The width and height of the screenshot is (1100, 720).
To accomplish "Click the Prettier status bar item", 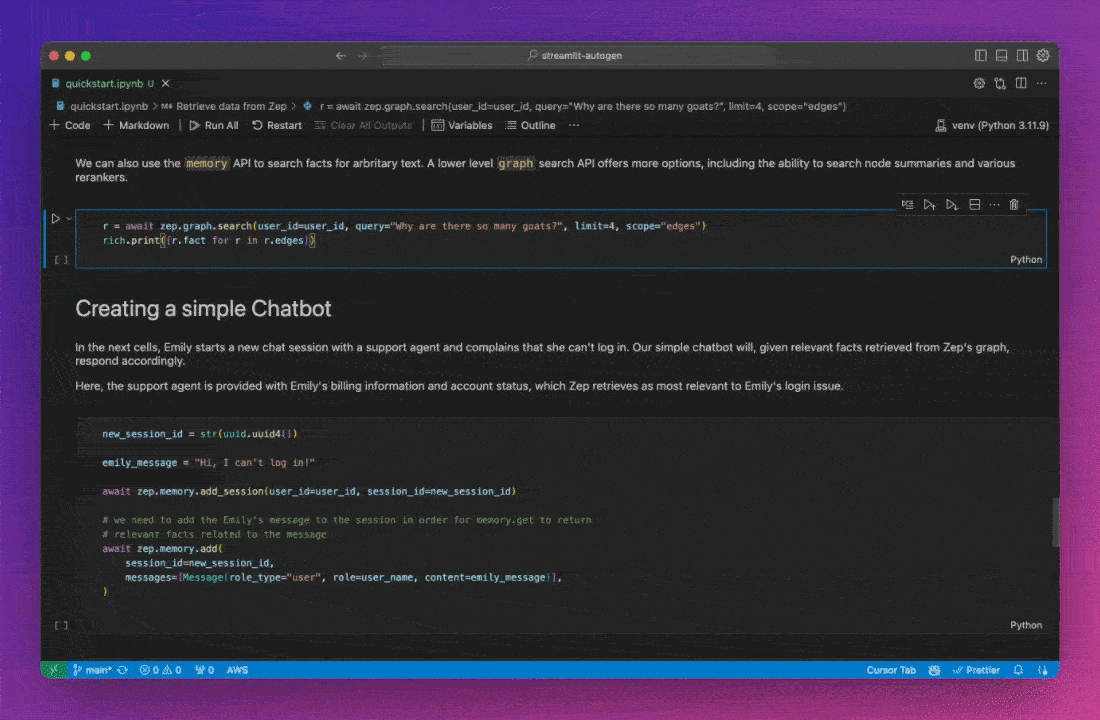I will [x=976, y=670].
